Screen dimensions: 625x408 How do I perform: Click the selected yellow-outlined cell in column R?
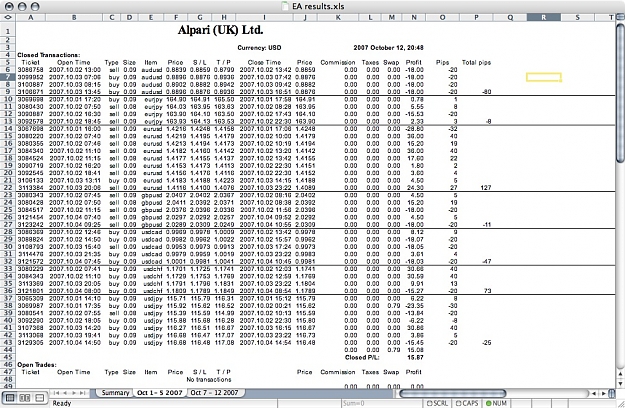tap(544, 77)
